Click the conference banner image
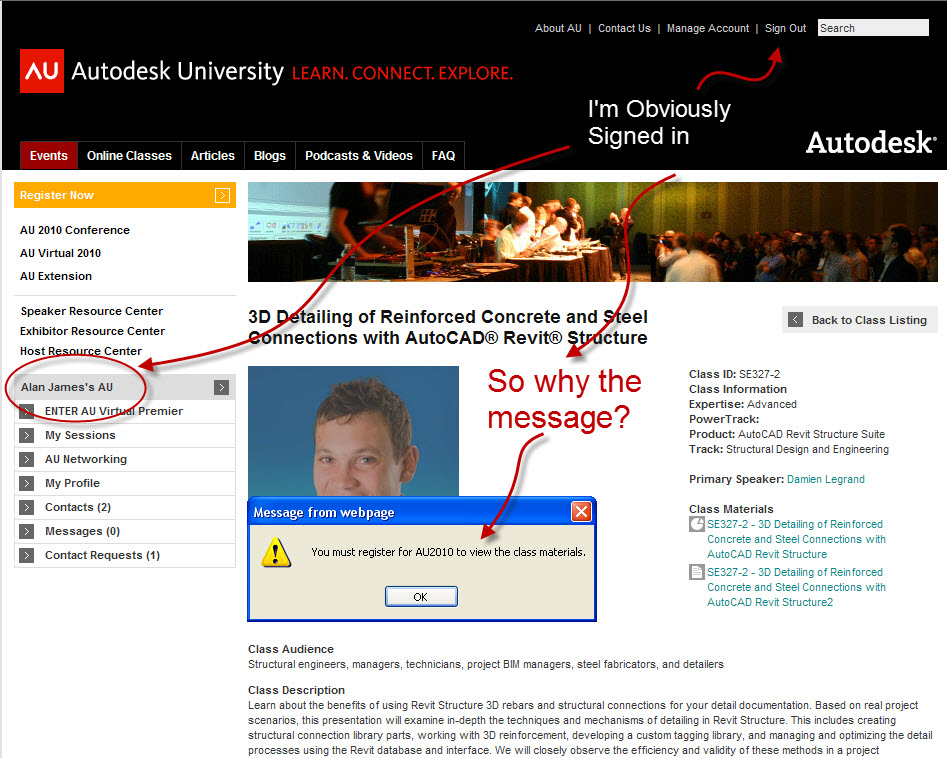 pyautogui.click(x=592, y=232)
